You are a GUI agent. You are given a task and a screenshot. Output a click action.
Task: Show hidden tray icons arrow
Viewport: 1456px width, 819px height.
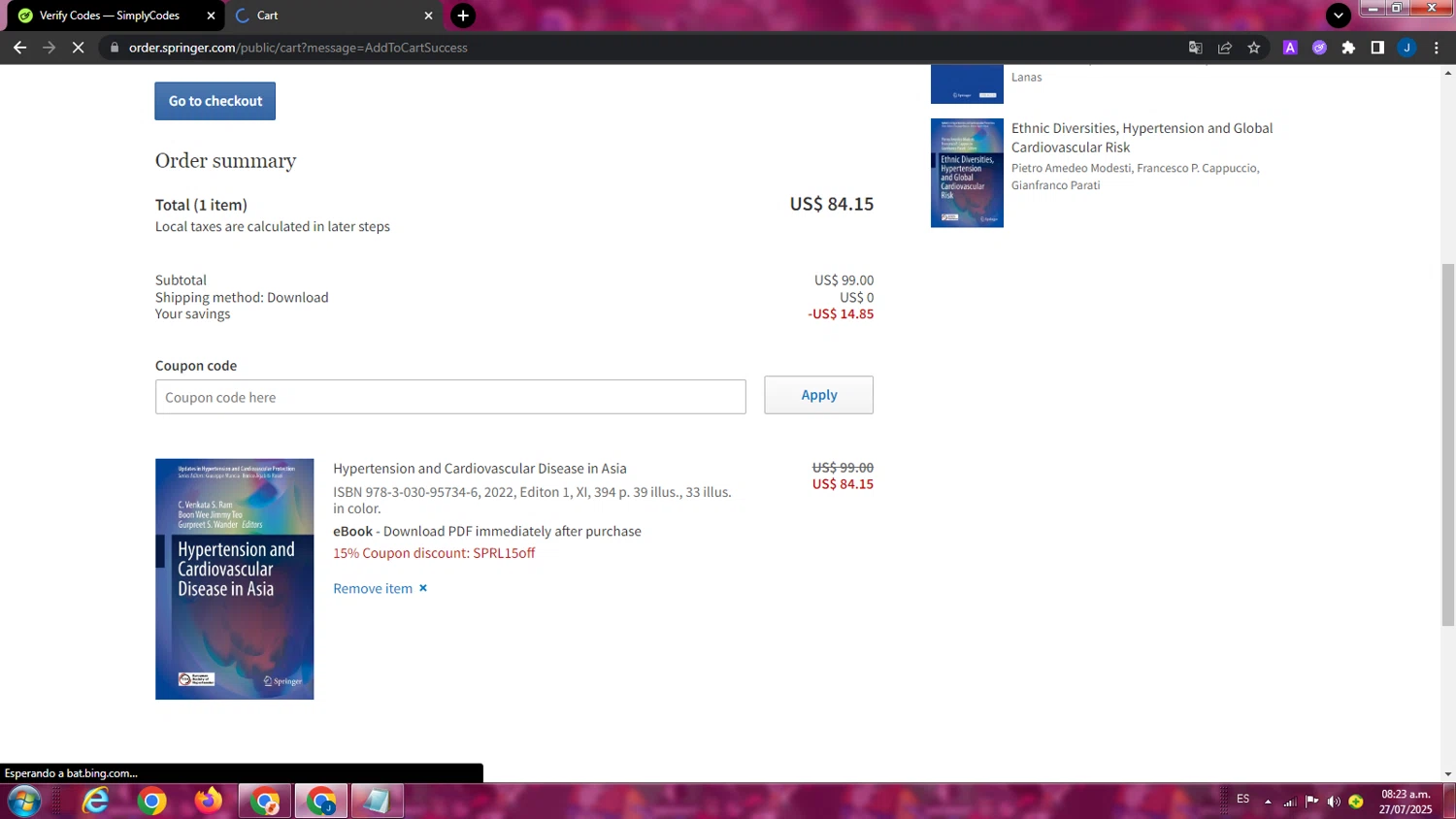point(1268,802)
